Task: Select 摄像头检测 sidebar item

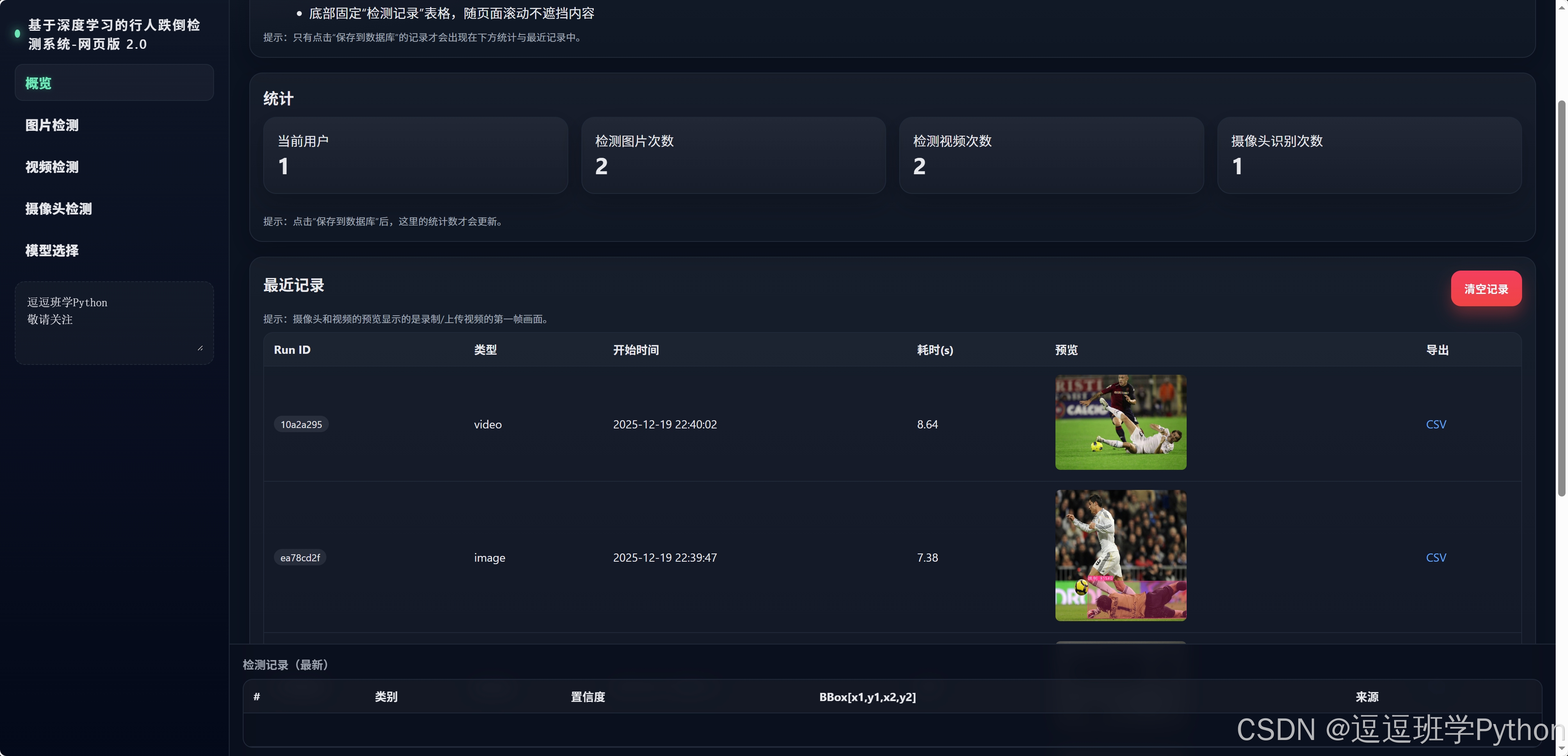Action: tap(114, 209)
